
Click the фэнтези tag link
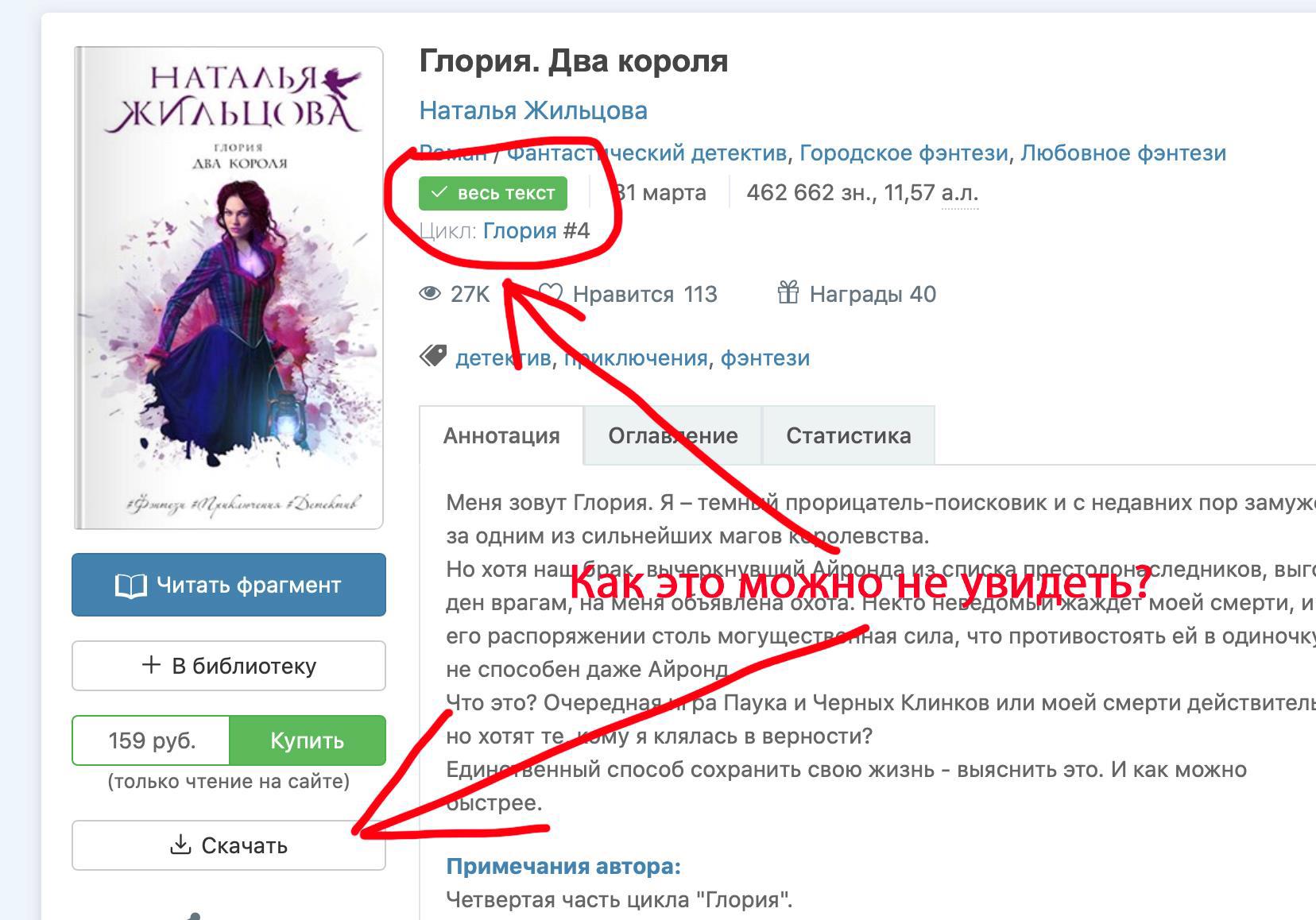[x=764, y=358]
